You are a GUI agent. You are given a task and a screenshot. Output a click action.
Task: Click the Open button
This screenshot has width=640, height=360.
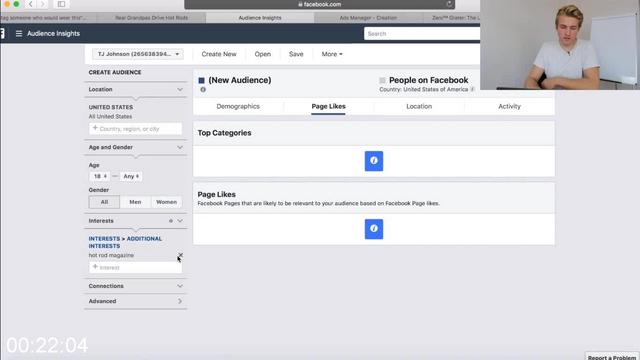click(262, 54)
